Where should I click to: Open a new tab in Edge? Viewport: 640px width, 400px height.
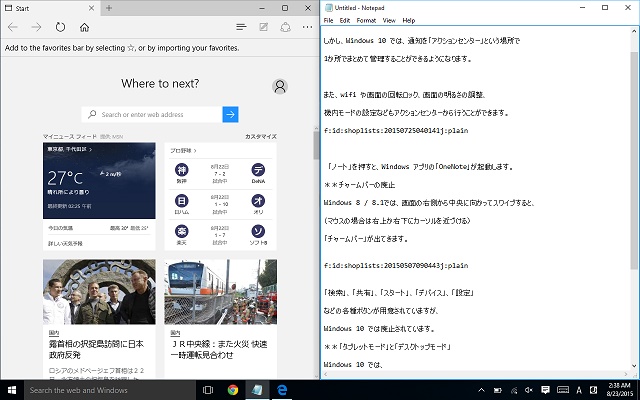(109, 8)
